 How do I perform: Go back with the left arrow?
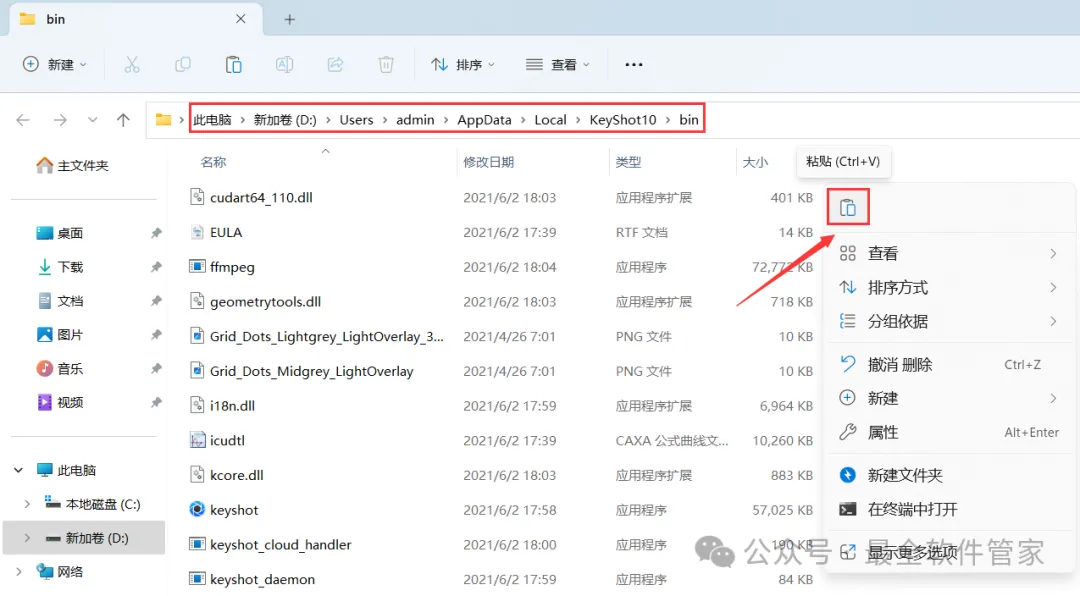(x=23, y=120)
